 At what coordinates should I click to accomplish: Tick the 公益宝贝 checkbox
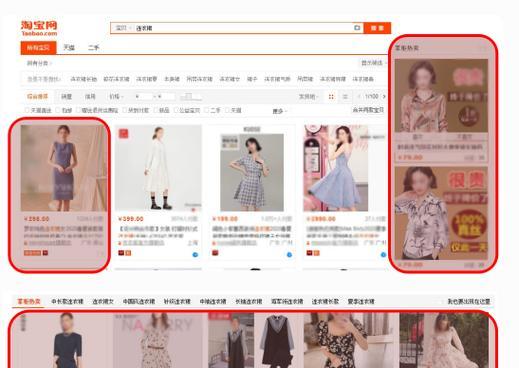pos(176,110)
